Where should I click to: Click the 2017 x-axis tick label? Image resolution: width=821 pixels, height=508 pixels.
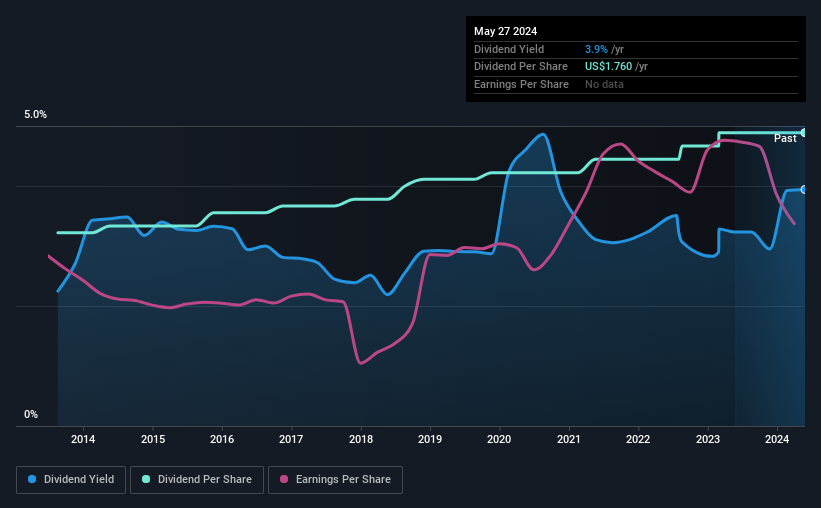291,439
